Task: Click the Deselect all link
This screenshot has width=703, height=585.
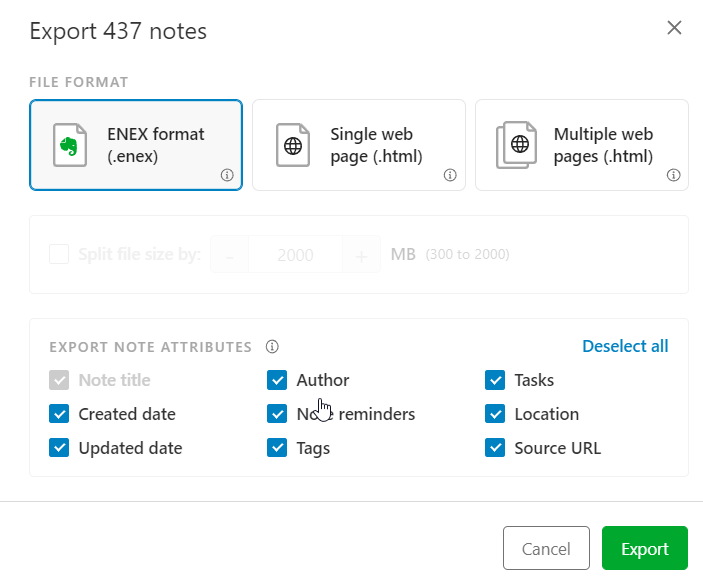Action: pos(625,346)
